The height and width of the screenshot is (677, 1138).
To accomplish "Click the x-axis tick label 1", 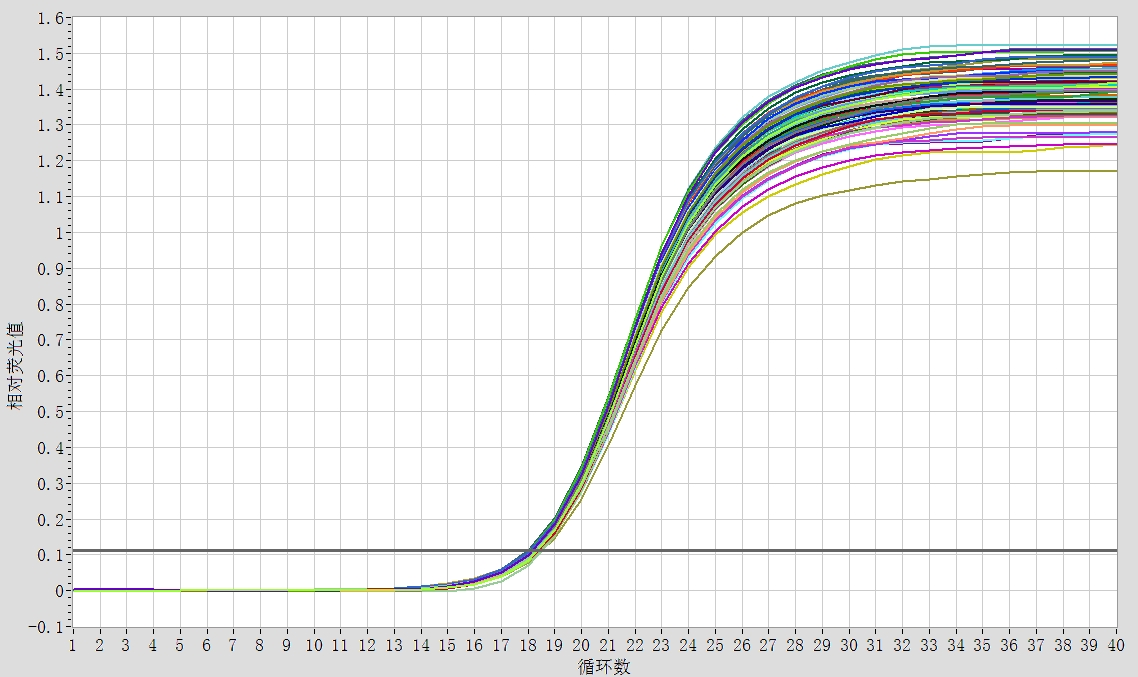I will (x=73, y=646).
